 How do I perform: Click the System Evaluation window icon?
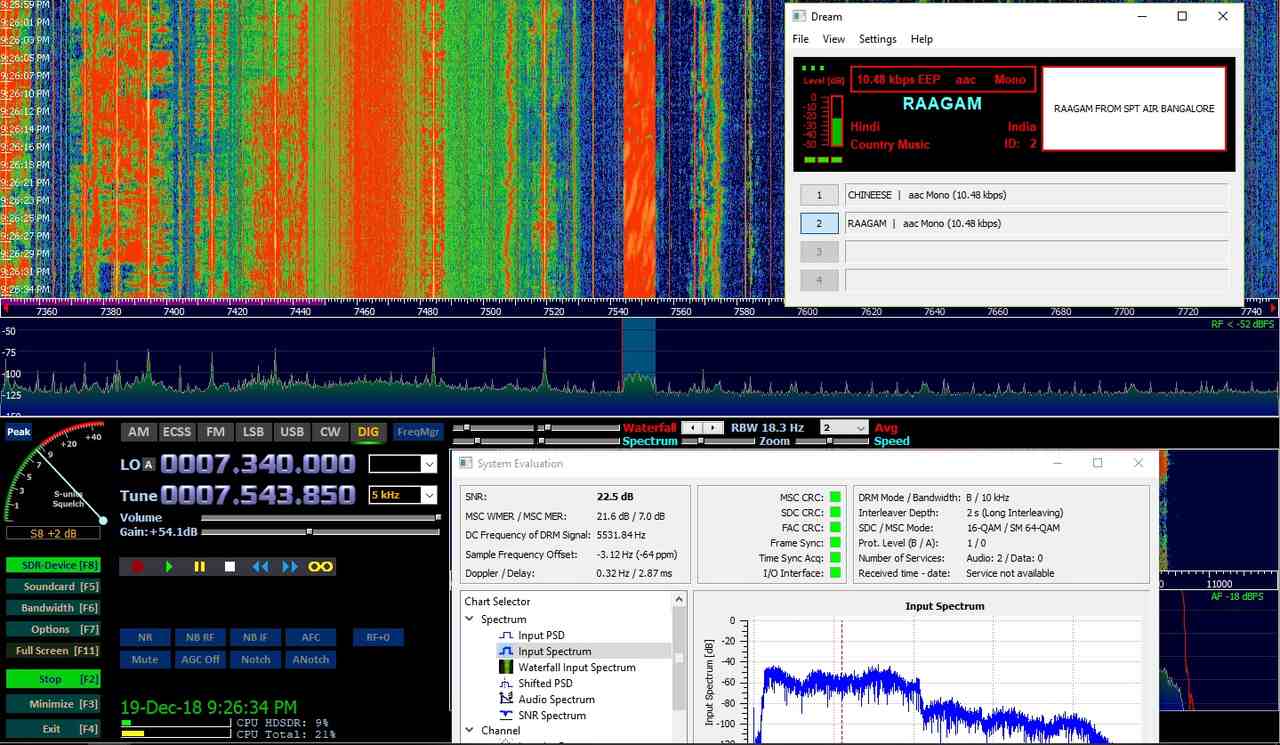pos(467,464)
